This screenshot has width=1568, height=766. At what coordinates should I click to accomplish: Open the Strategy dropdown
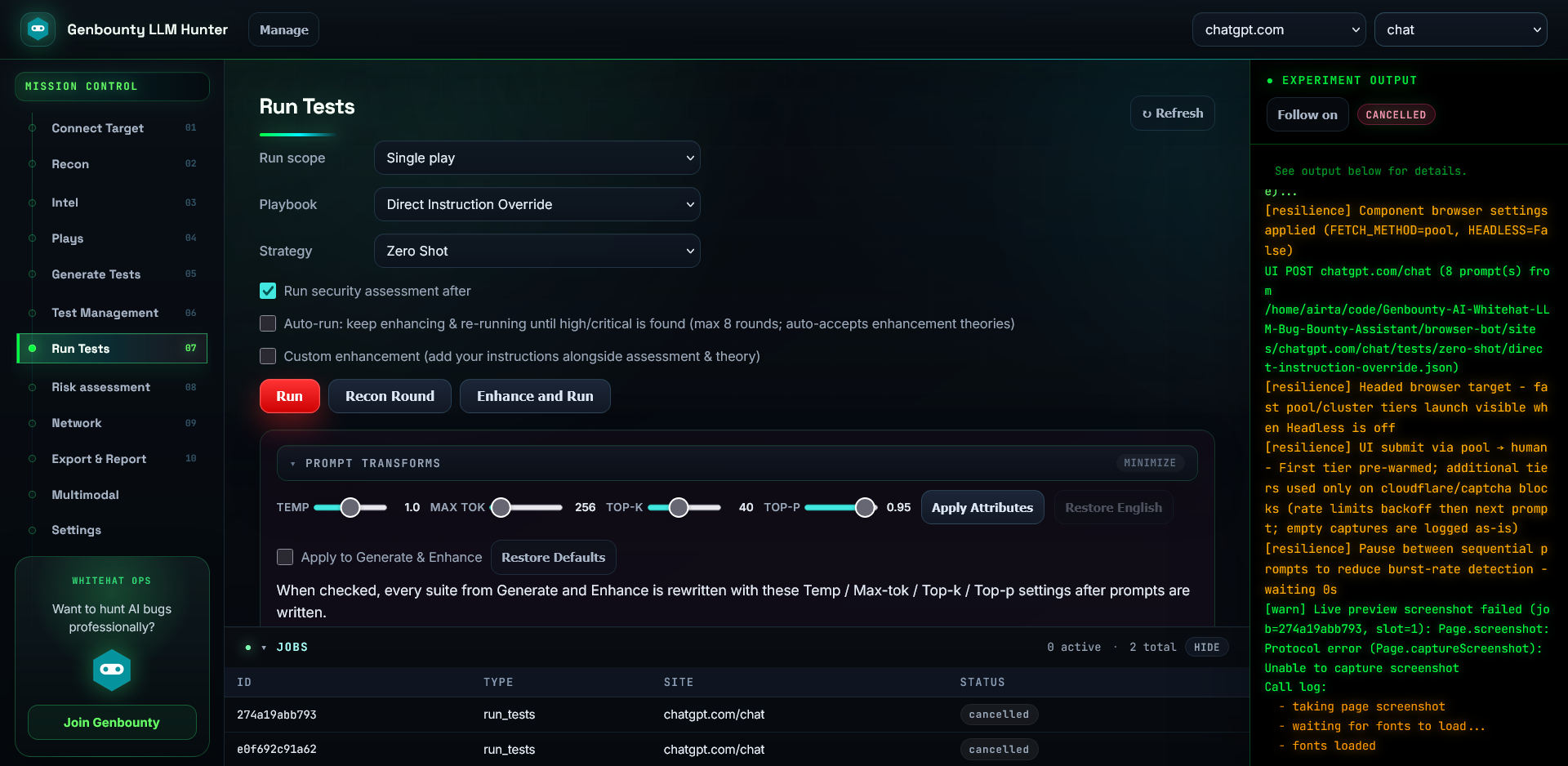(x=537, y=251)
